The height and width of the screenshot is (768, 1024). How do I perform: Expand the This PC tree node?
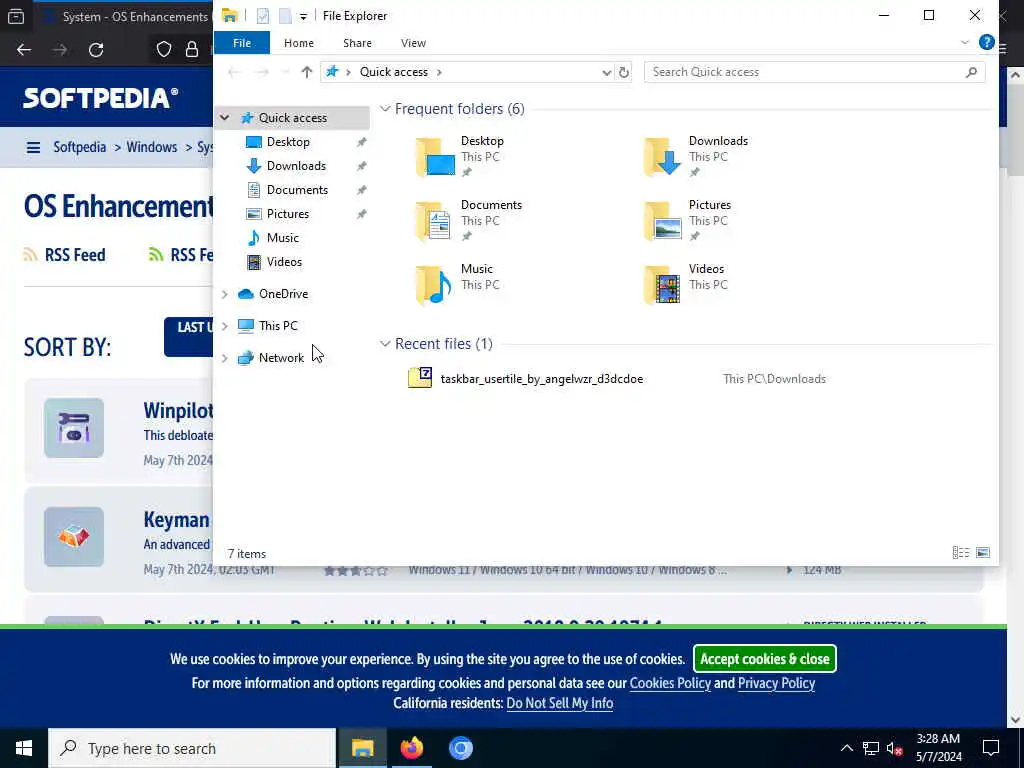tap(225, 326)
